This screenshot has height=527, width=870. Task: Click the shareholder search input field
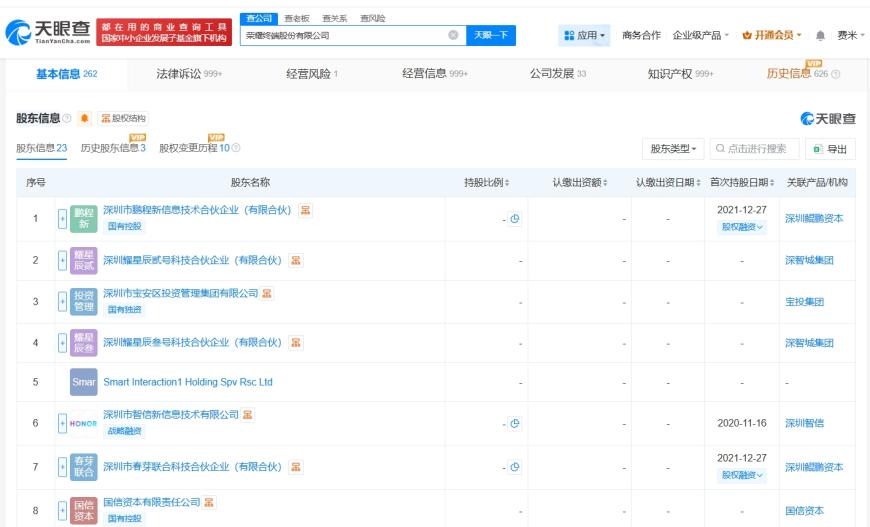pos(760,149)
